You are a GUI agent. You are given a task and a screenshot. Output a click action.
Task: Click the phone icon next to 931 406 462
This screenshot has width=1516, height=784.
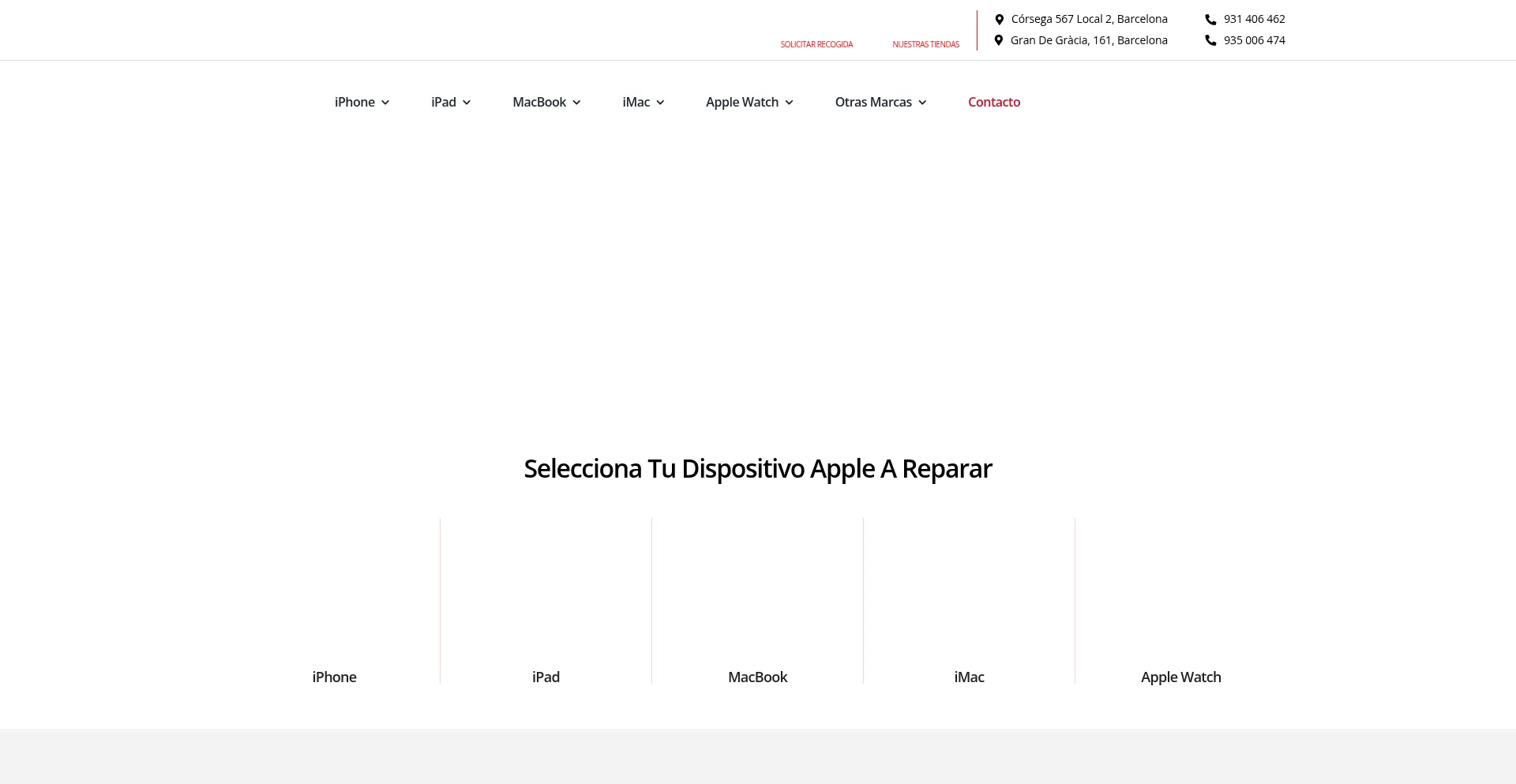tap(1210, 20)
